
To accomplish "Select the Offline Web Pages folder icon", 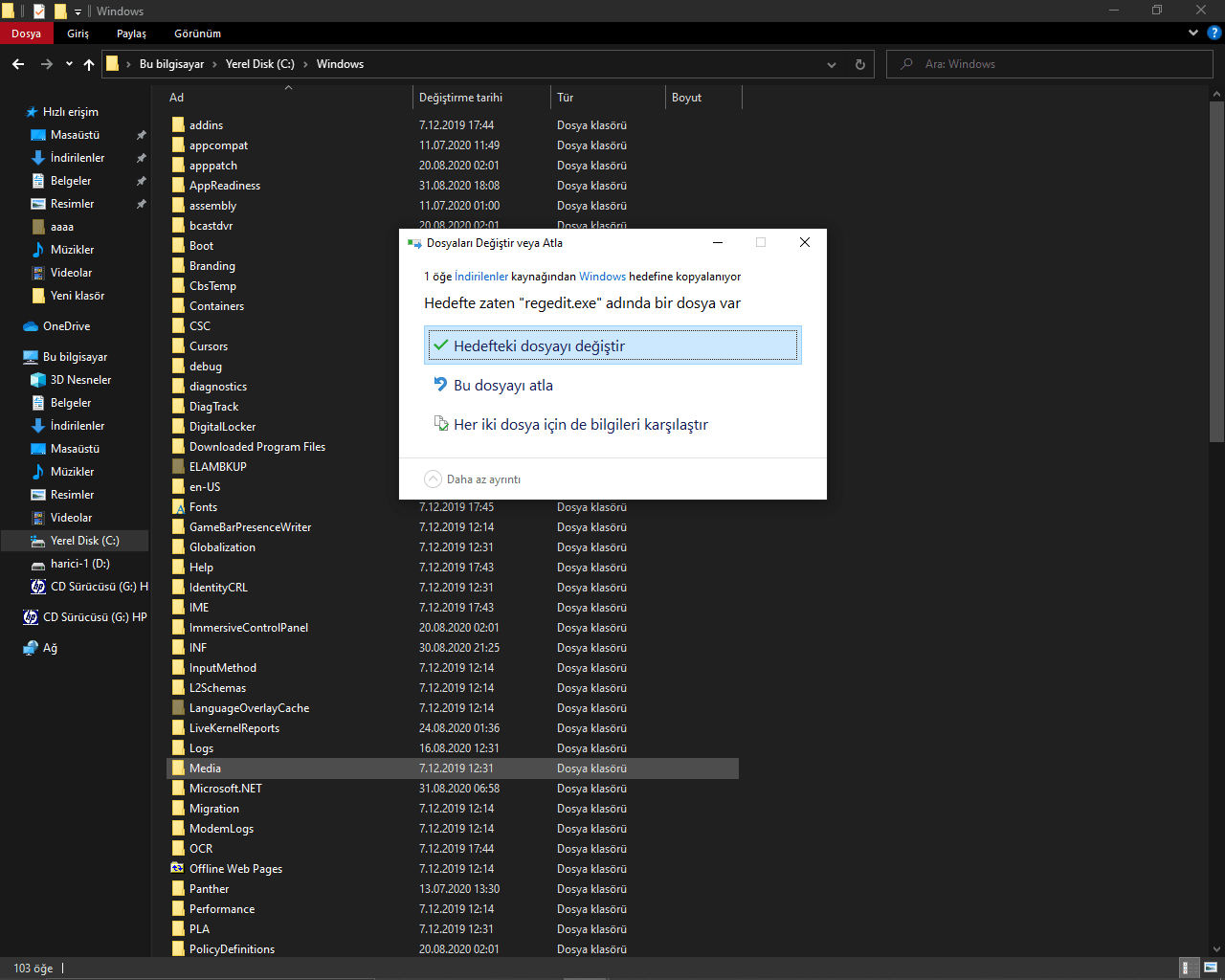I will [x=178, y=869].
